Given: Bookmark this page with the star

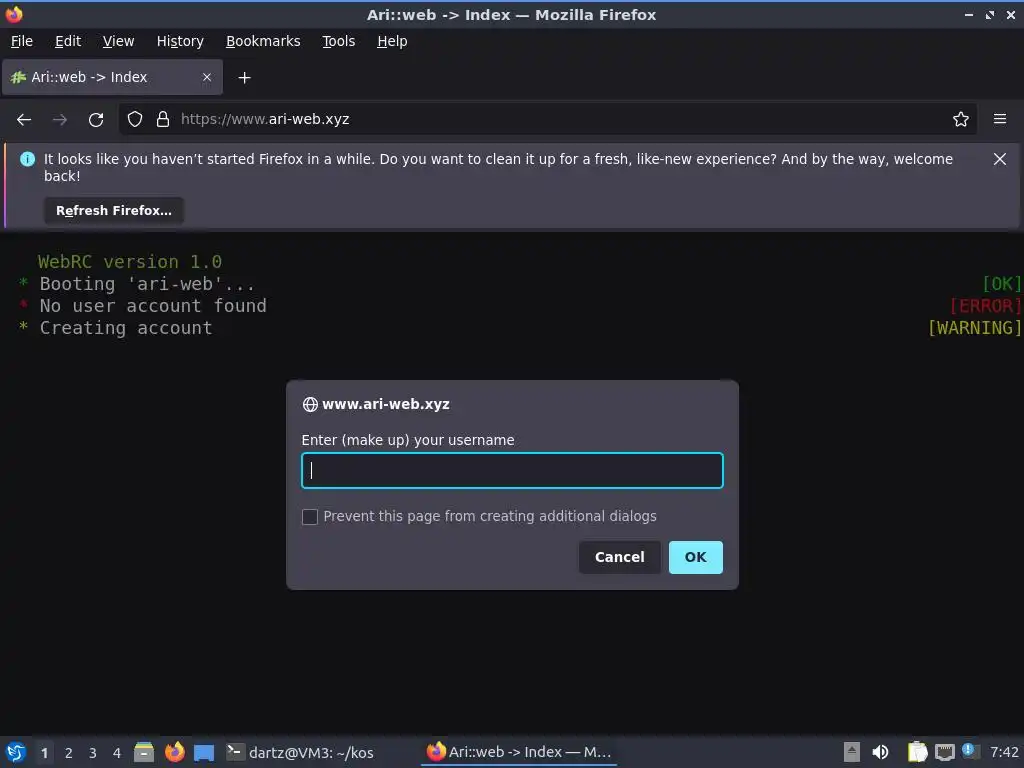Looking at the screenshot, I should 961,119.
